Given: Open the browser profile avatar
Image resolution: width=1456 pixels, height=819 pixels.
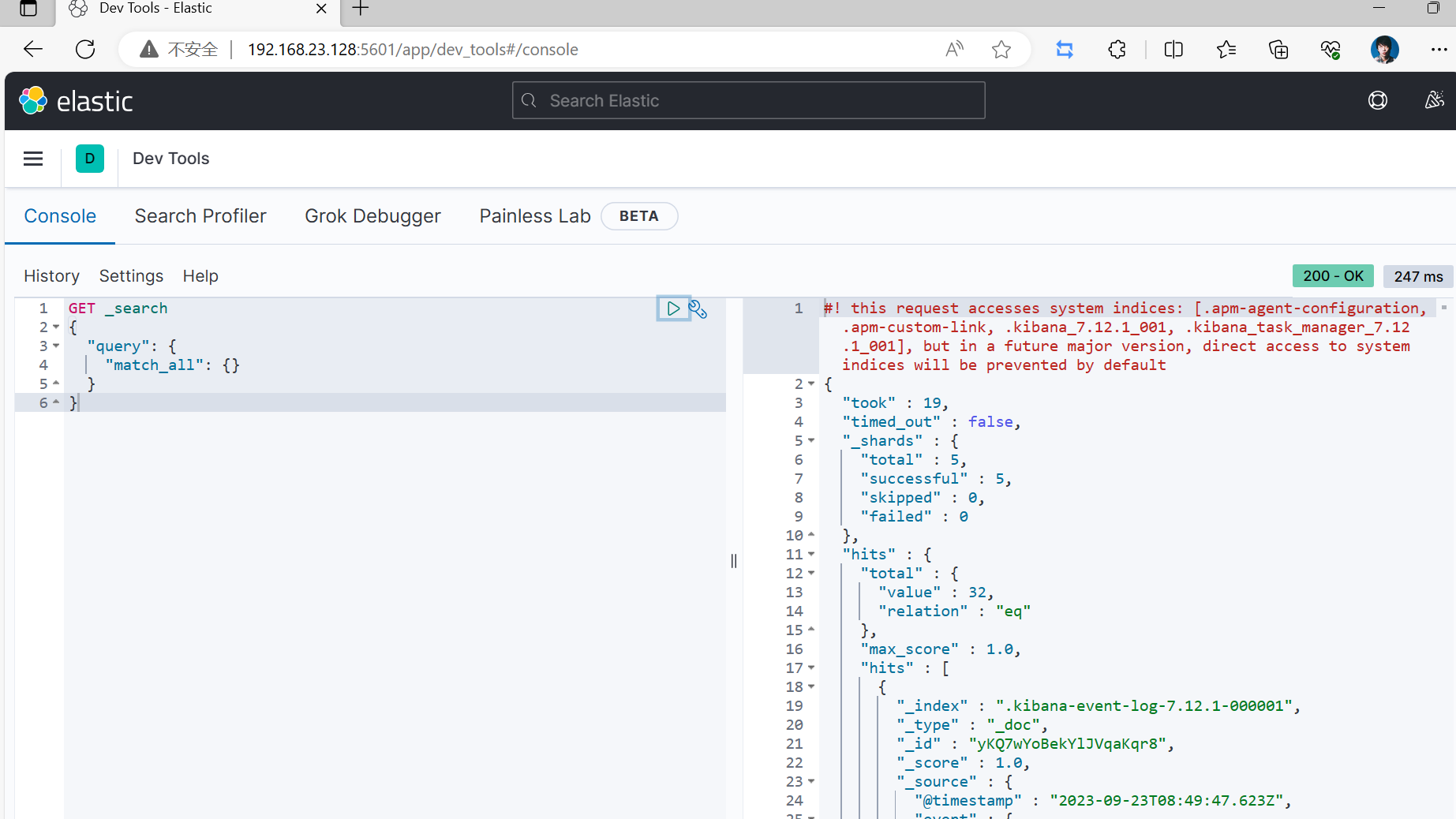Looking at the screenshot, I should click(1384, 50).
